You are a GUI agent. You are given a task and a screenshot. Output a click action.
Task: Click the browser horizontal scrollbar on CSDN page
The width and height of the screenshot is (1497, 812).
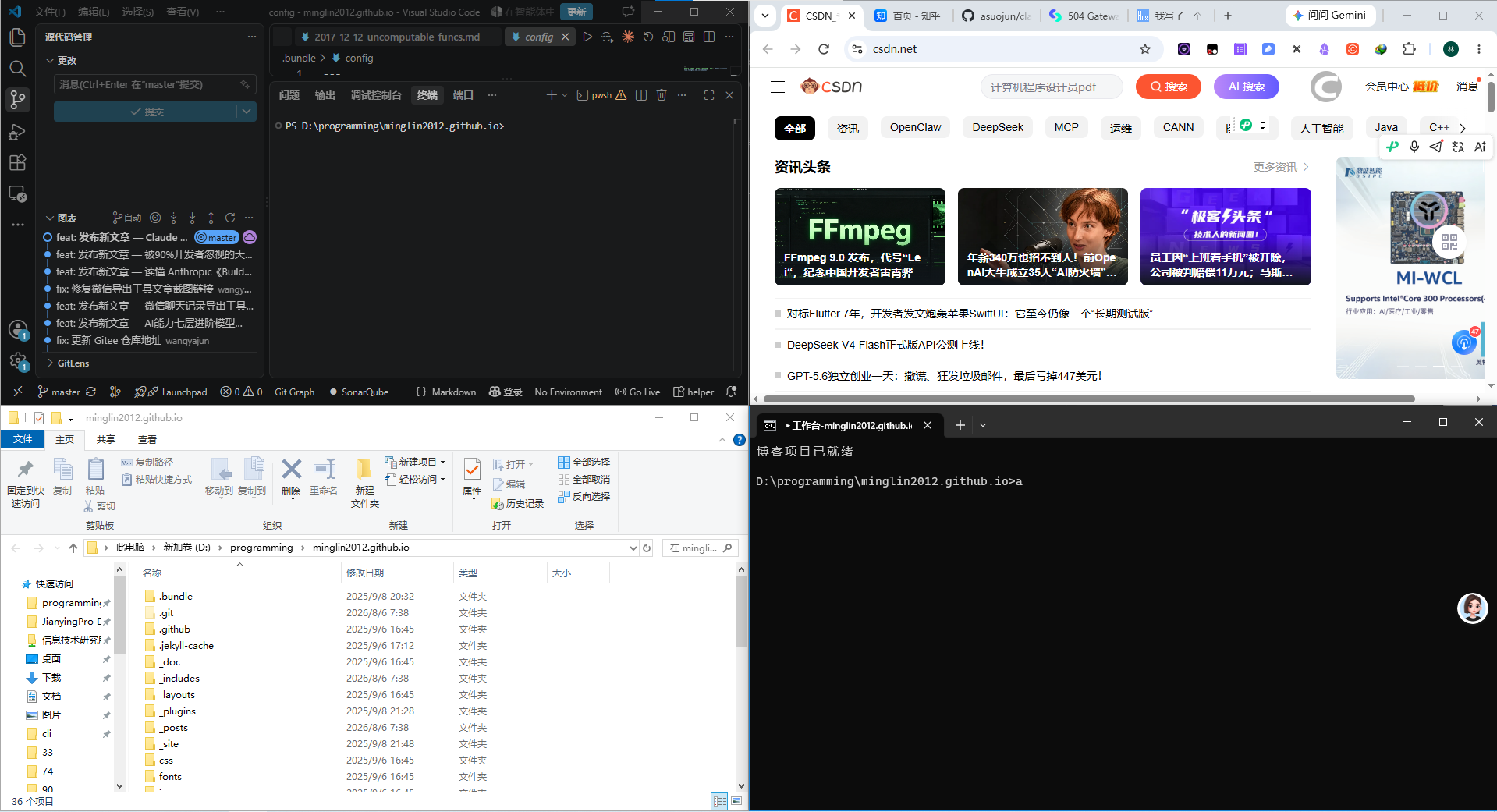tap(1088, 399)
